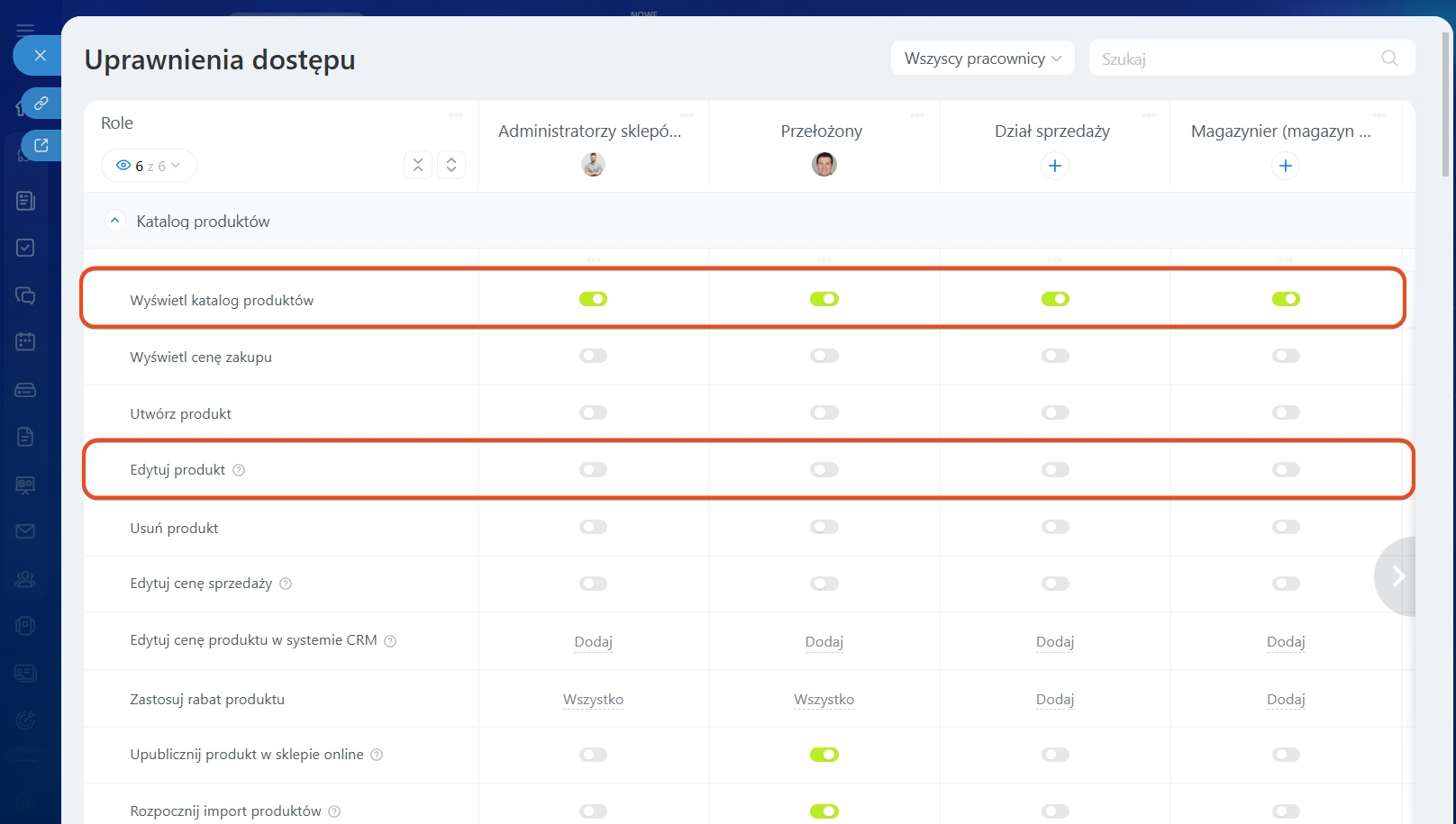Add member to Magazynier role with plus

[x=1285, y=166]
